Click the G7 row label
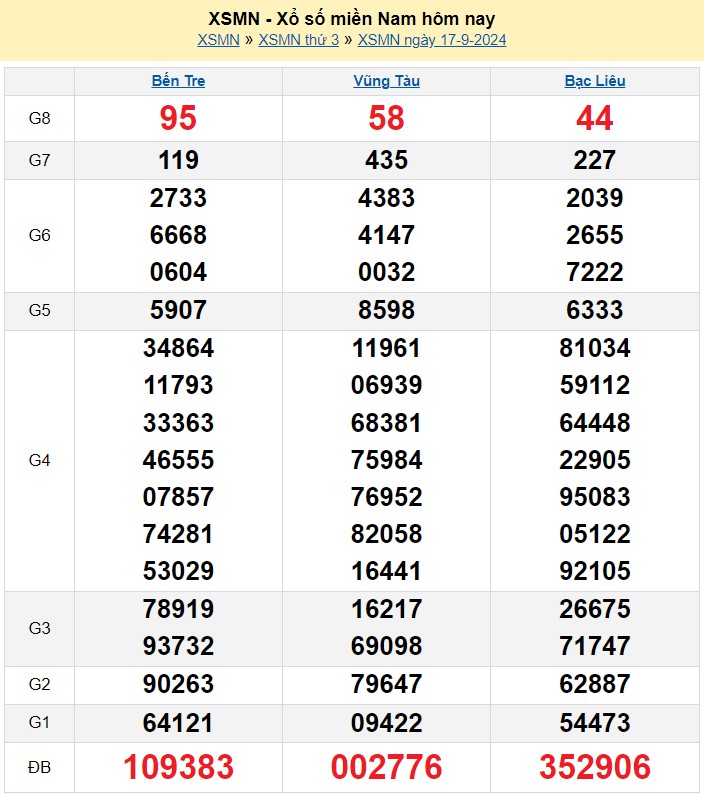This screenshot has width=704, height=794. click(39, 160)
